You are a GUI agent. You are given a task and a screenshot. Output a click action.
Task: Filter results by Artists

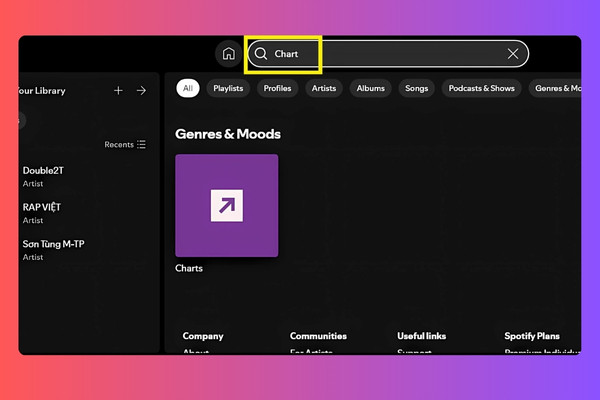coord(324,88)
